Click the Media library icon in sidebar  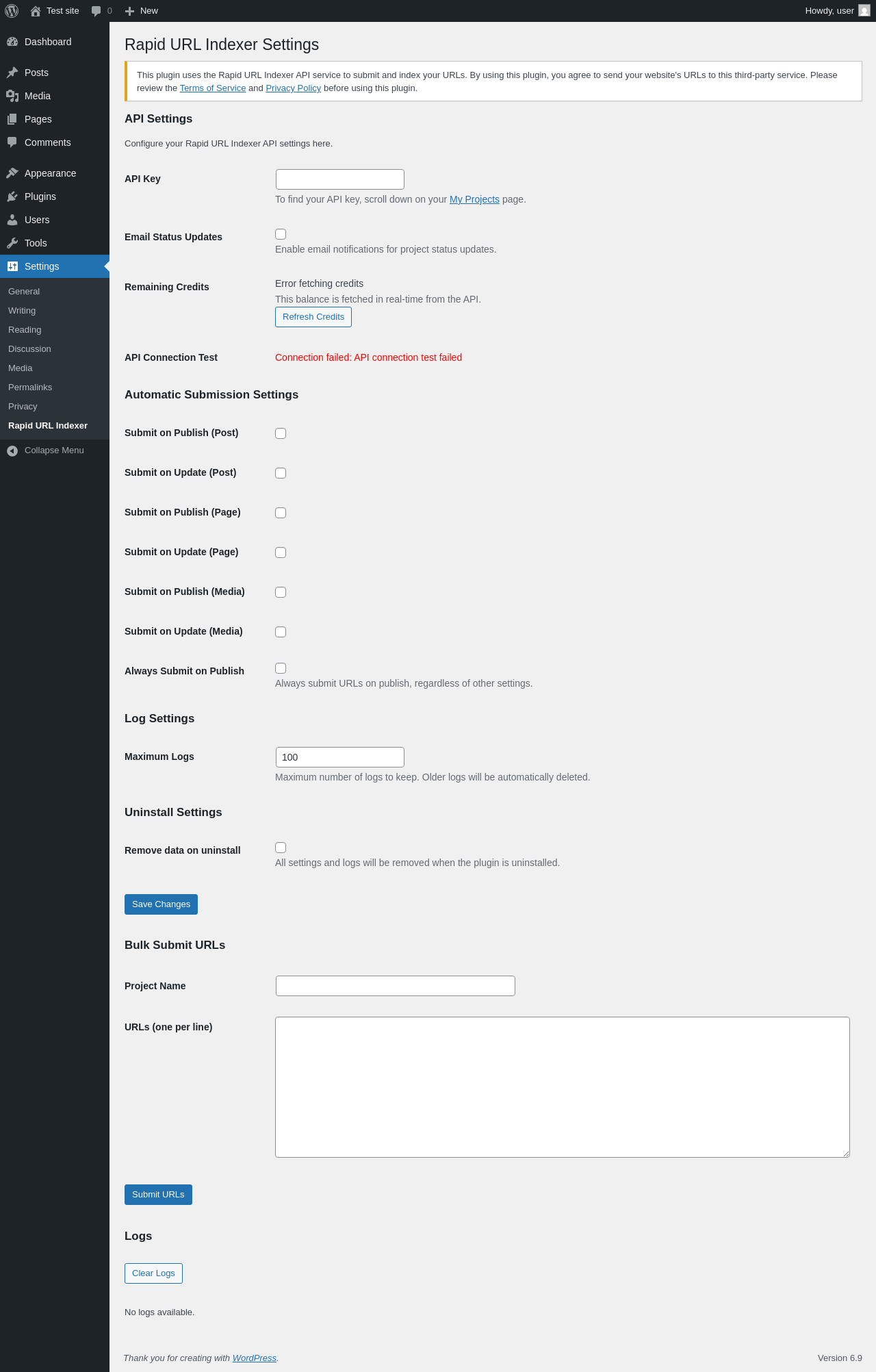pyautogui.click(x=12, y=96)
